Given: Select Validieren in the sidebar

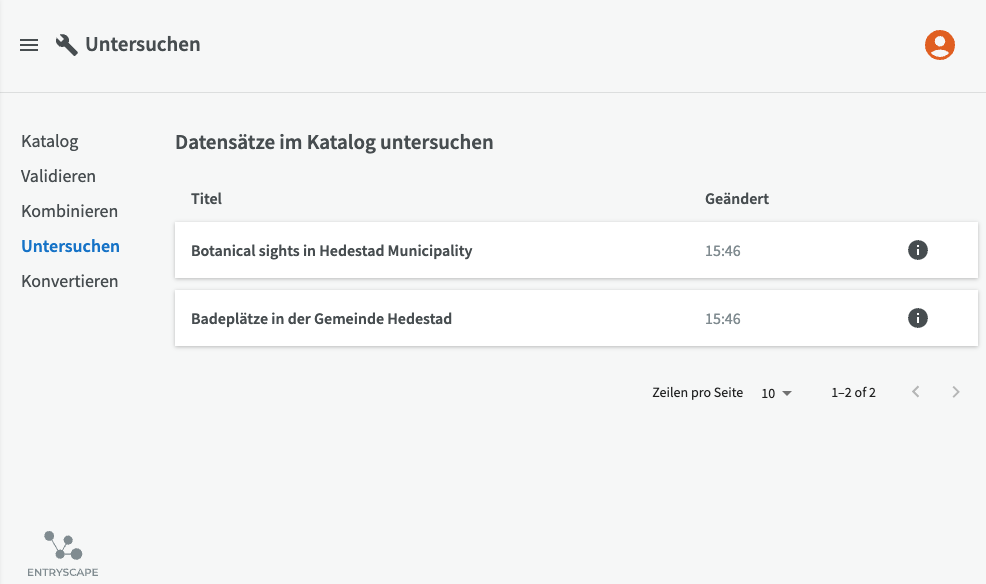Looking at the screenshot, I should [58, 176].
